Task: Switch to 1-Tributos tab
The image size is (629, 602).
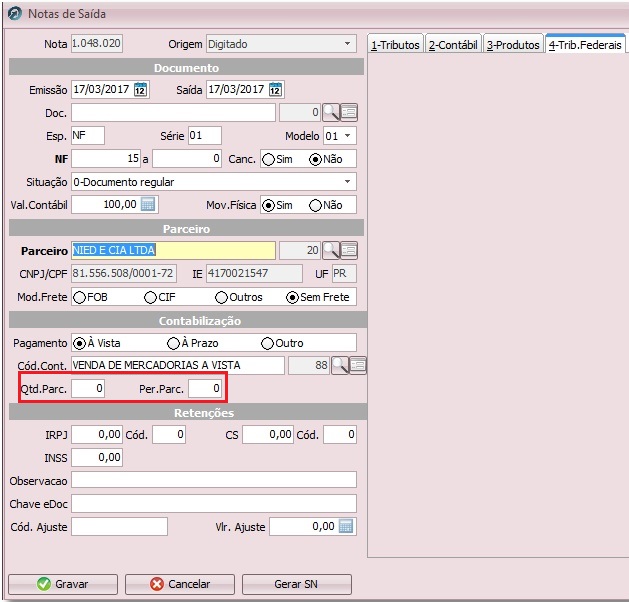Action: [x=395, y=45]
